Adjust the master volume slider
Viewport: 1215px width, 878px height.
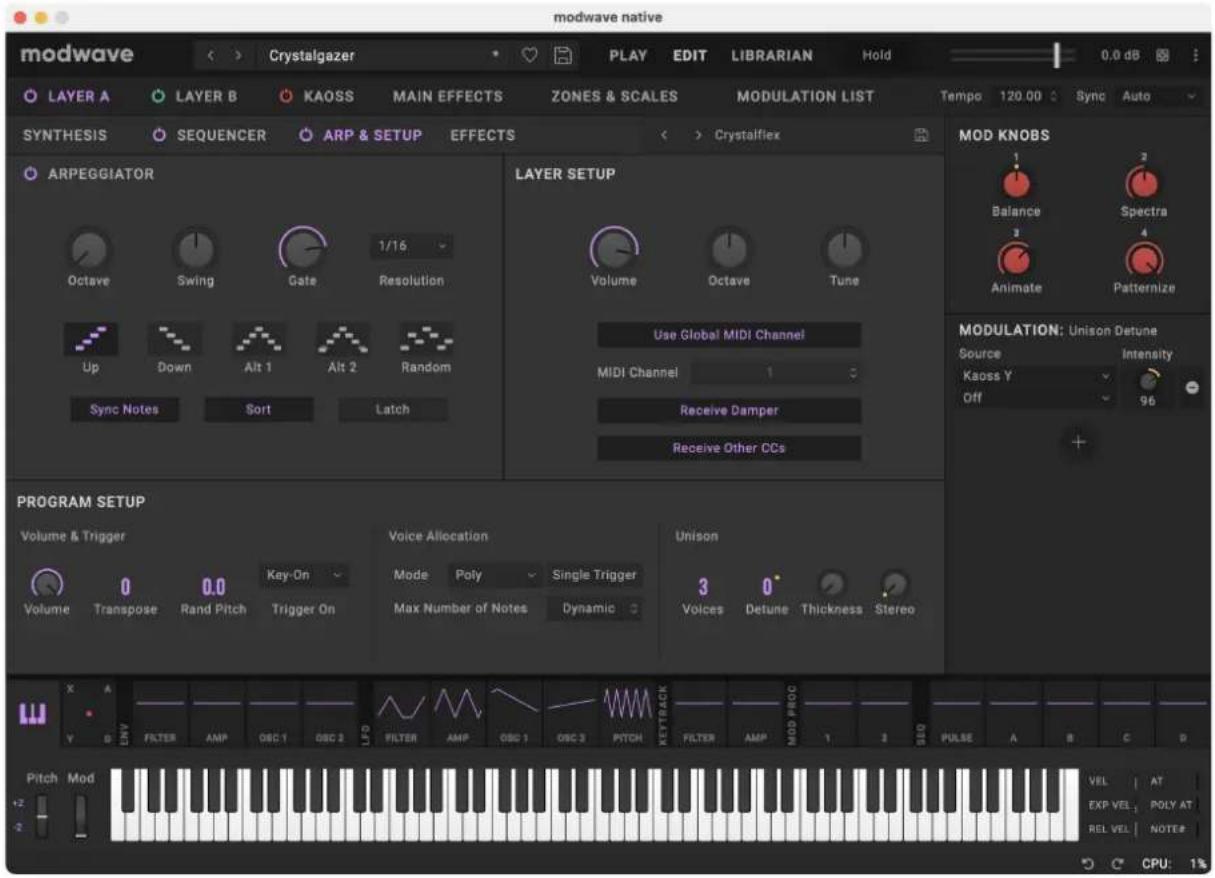click(1012, 56)
